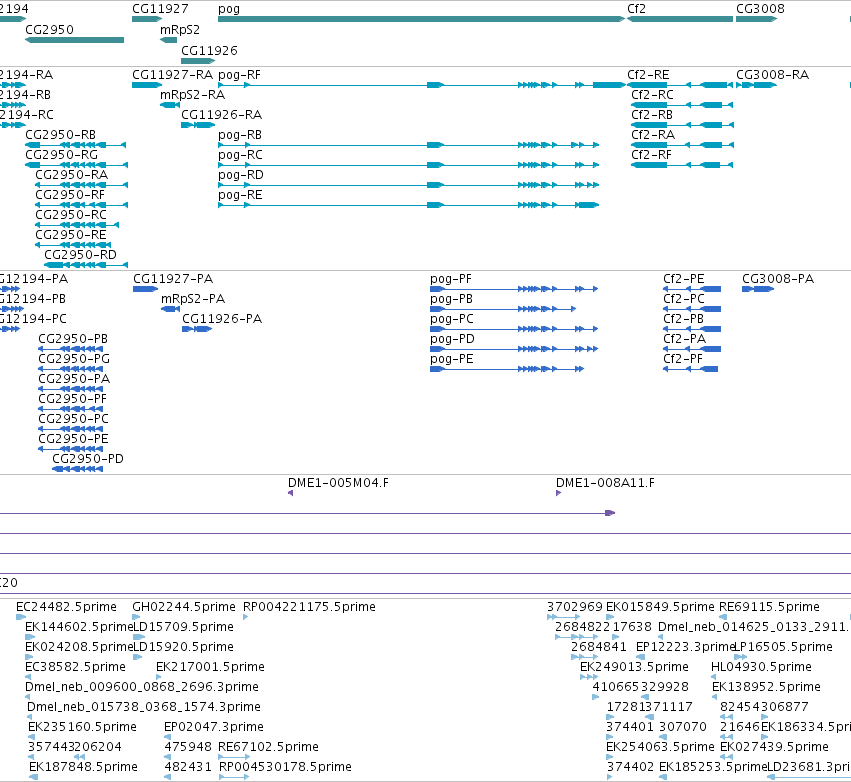
Task: Select protein label CG2950-PG
Action: coord(74,359)
